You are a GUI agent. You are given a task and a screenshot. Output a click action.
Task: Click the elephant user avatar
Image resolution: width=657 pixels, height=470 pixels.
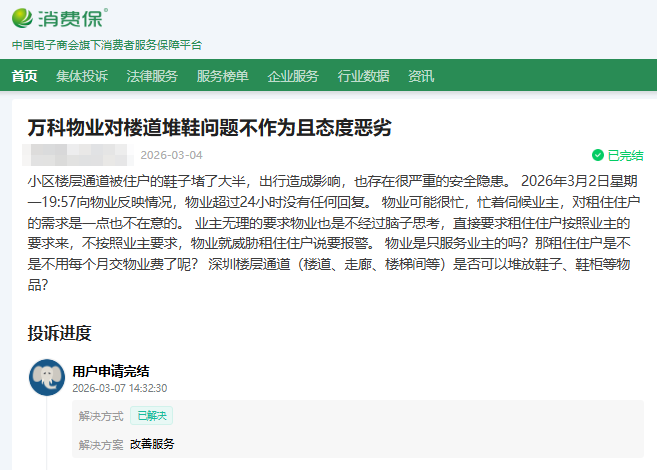click(x=47, y=378)
